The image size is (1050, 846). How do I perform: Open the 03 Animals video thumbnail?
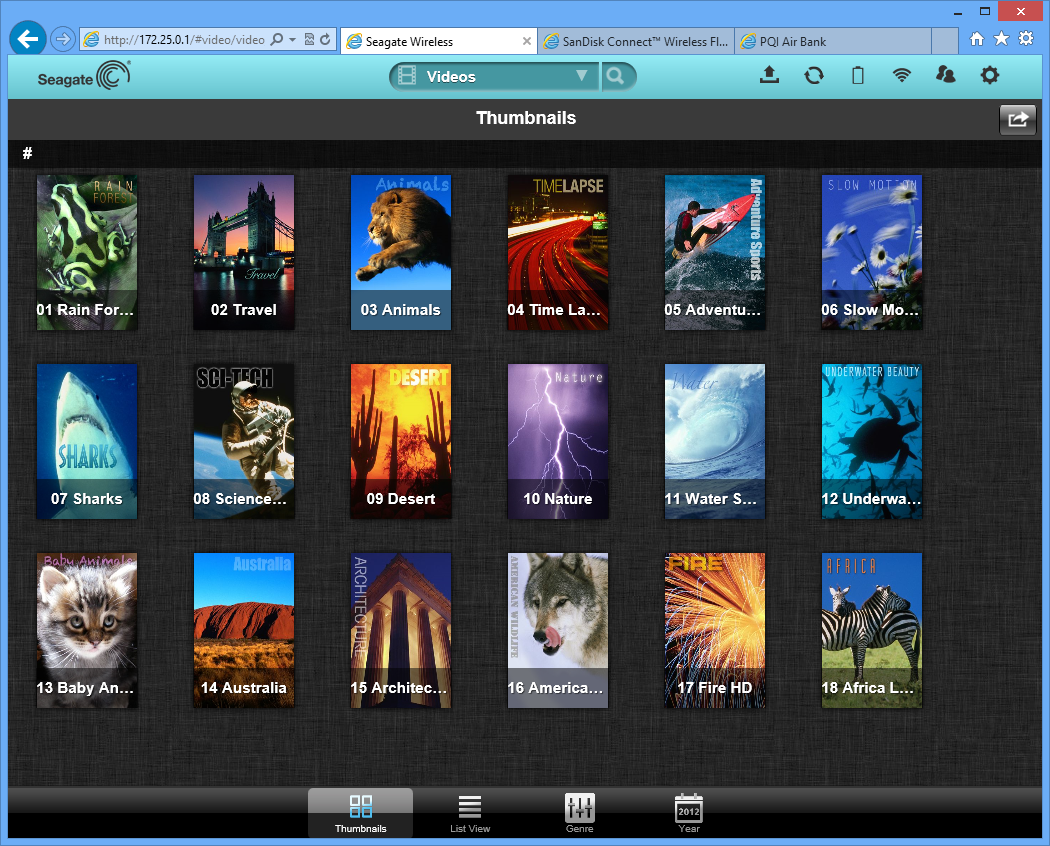[401, 253]
